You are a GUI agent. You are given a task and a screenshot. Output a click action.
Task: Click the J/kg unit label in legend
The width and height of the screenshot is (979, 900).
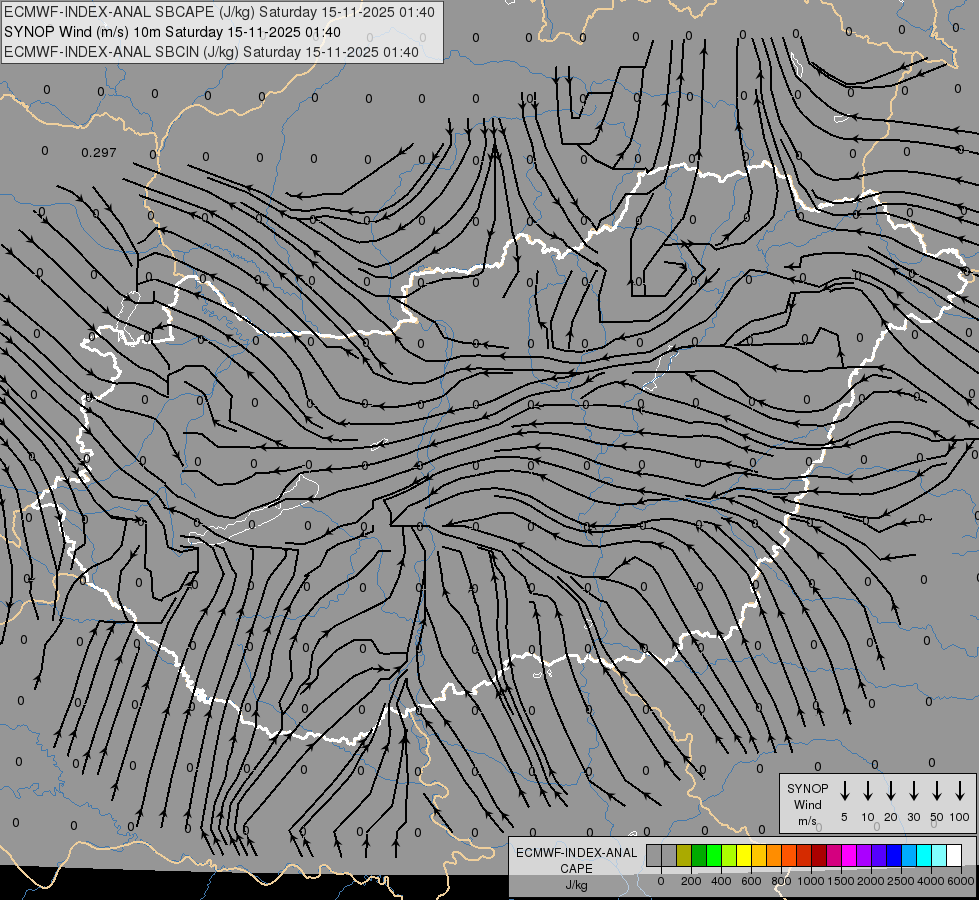coord(576,885)
